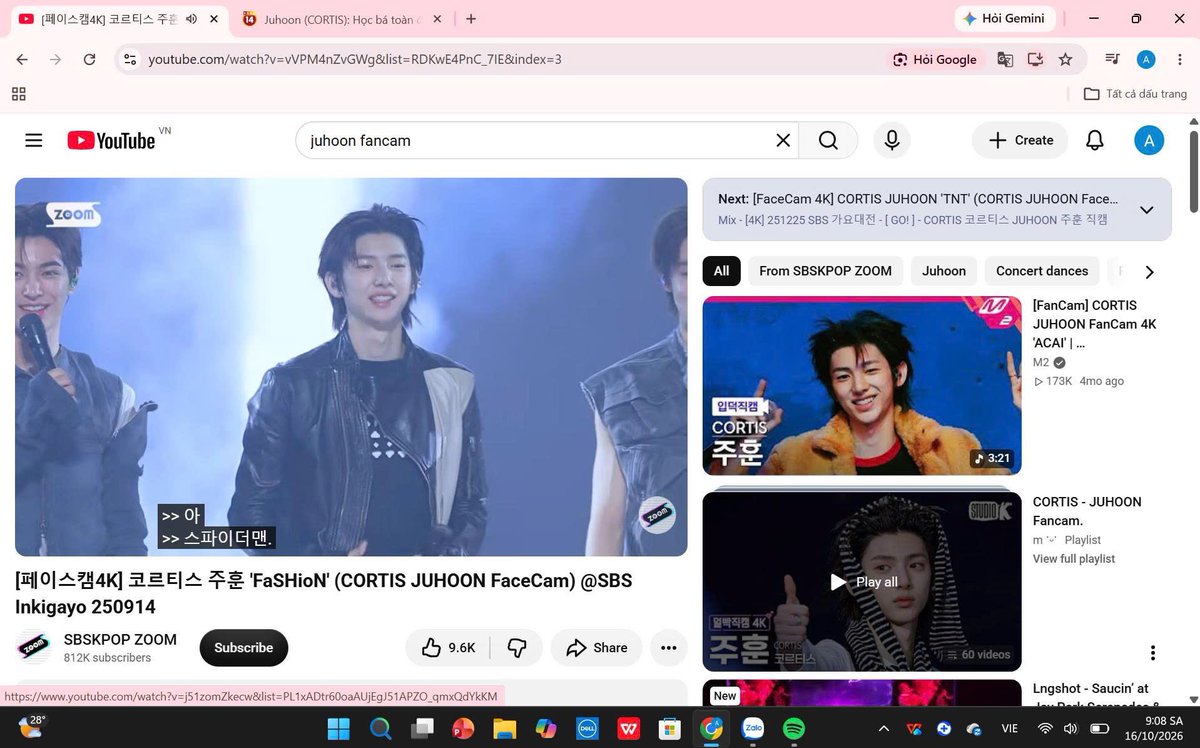The height and width of the screenshot is (748, 1200).
Task: View site information in the address bar
Action: point(129,59)
